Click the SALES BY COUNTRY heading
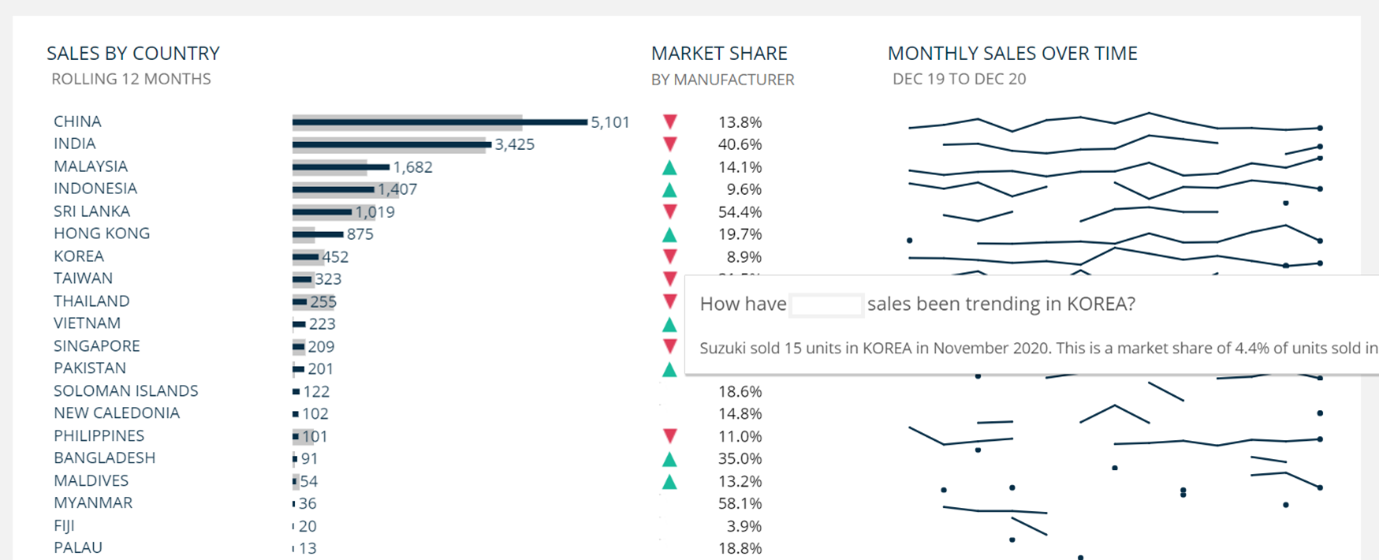Screen dimensions: 1379x560 [x=133, y=54]
